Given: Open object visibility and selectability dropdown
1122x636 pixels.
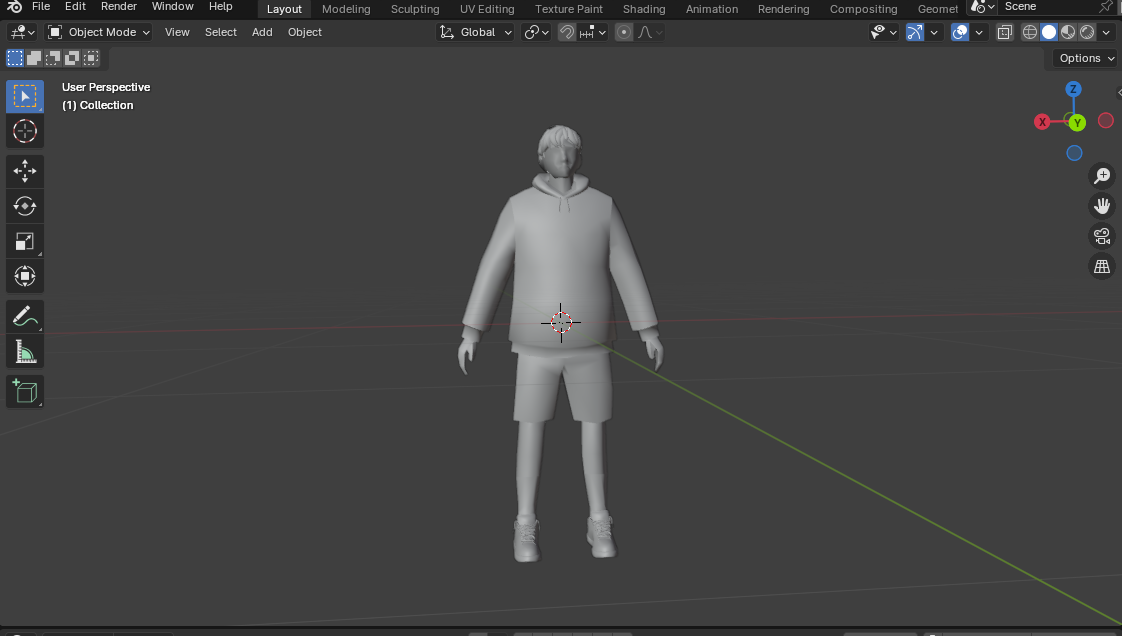Looking at the screenshot, I should pos(883,32).
